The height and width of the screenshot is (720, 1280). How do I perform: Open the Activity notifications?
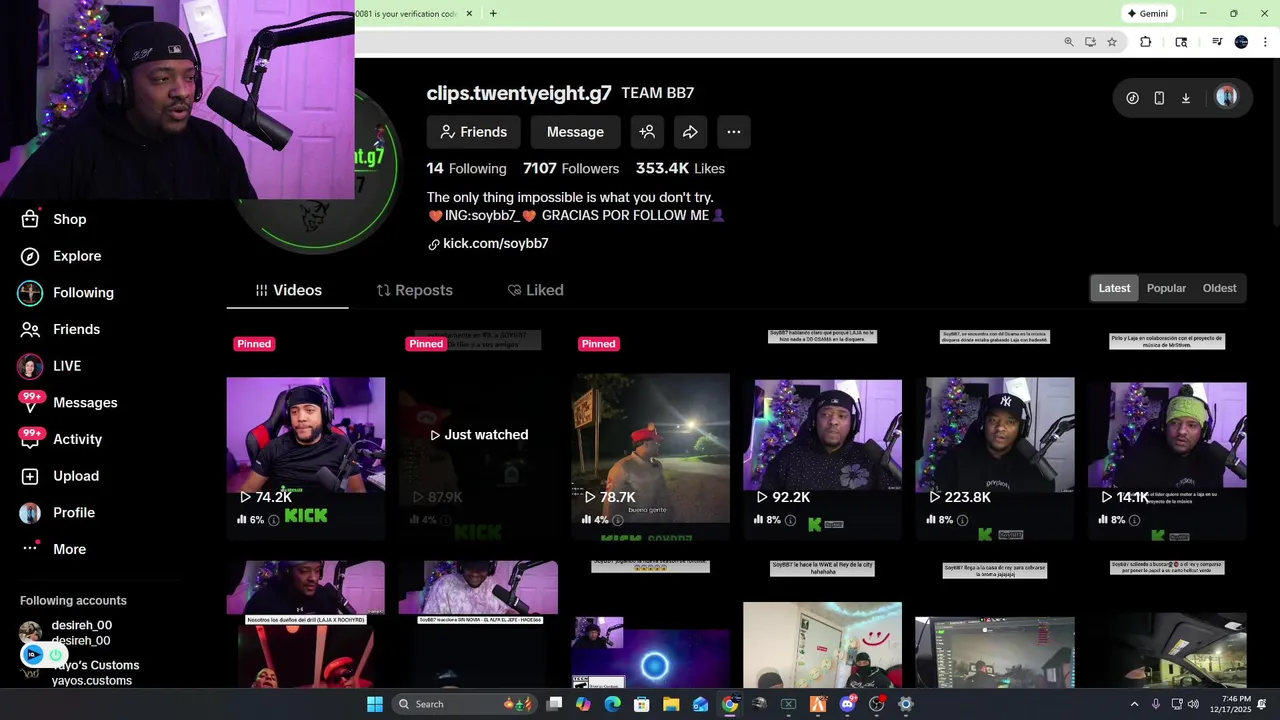60,439
